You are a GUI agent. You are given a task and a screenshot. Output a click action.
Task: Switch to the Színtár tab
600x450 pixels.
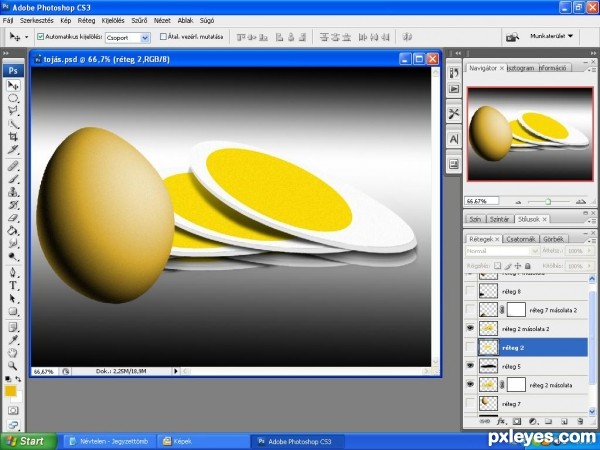(499, 219)
